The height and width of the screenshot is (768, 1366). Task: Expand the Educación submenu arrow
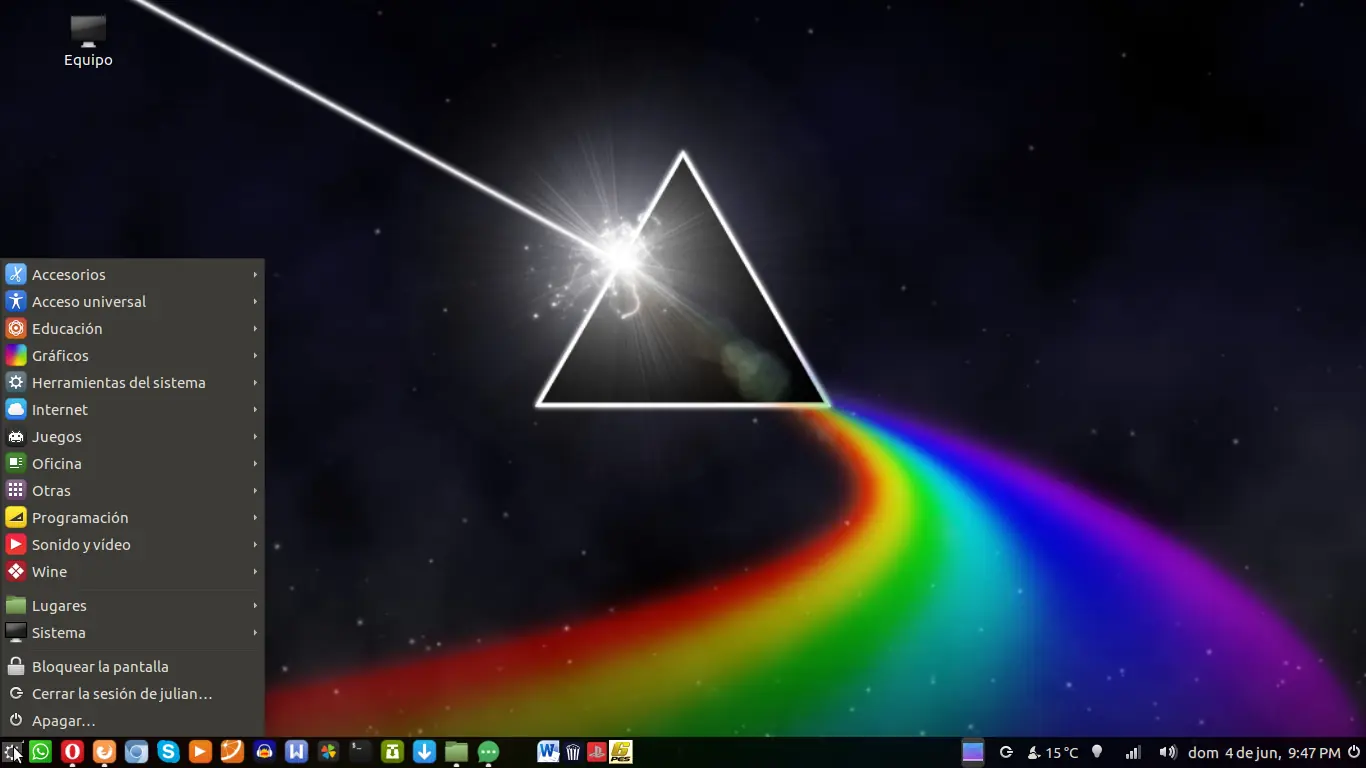pos(256,328)
